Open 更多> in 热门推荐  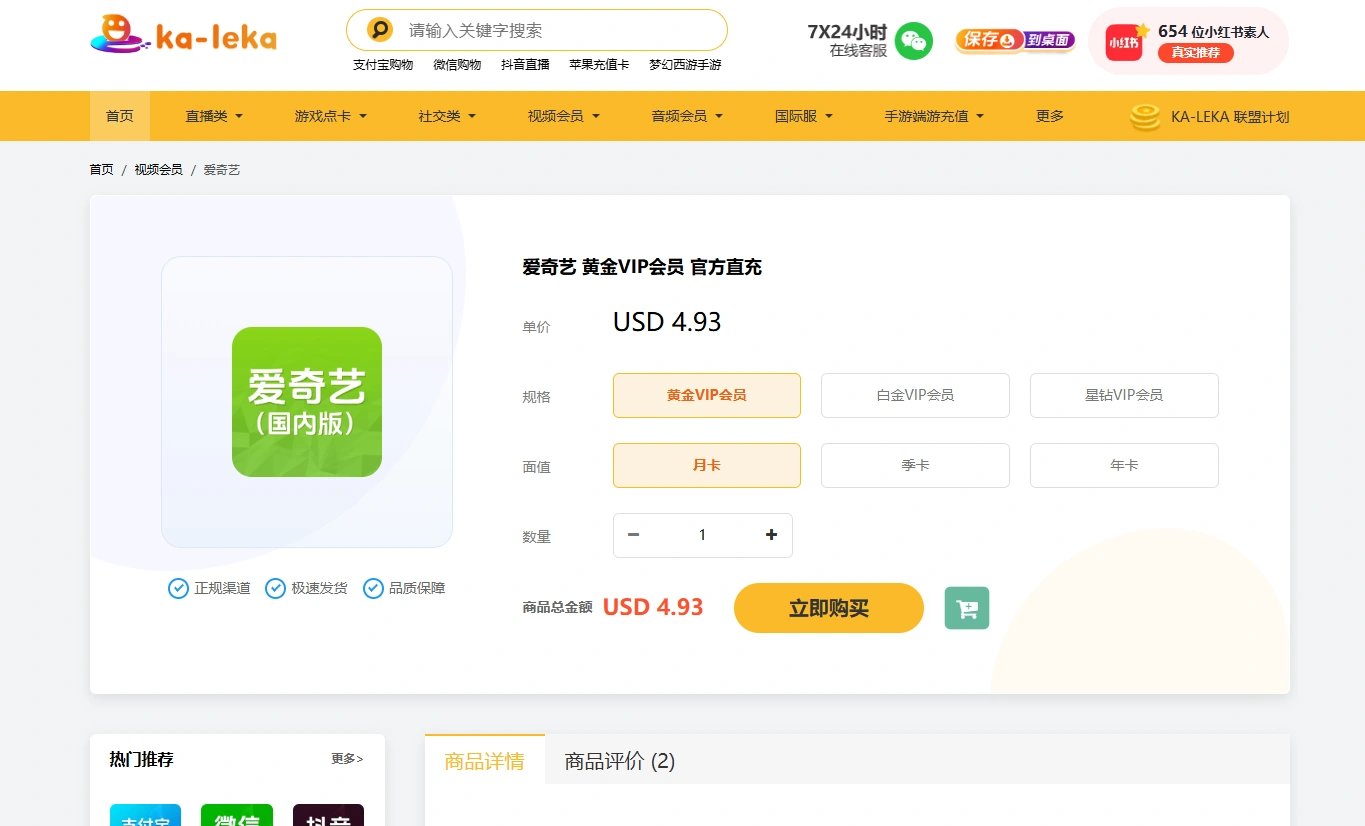[x=347, y=759]
